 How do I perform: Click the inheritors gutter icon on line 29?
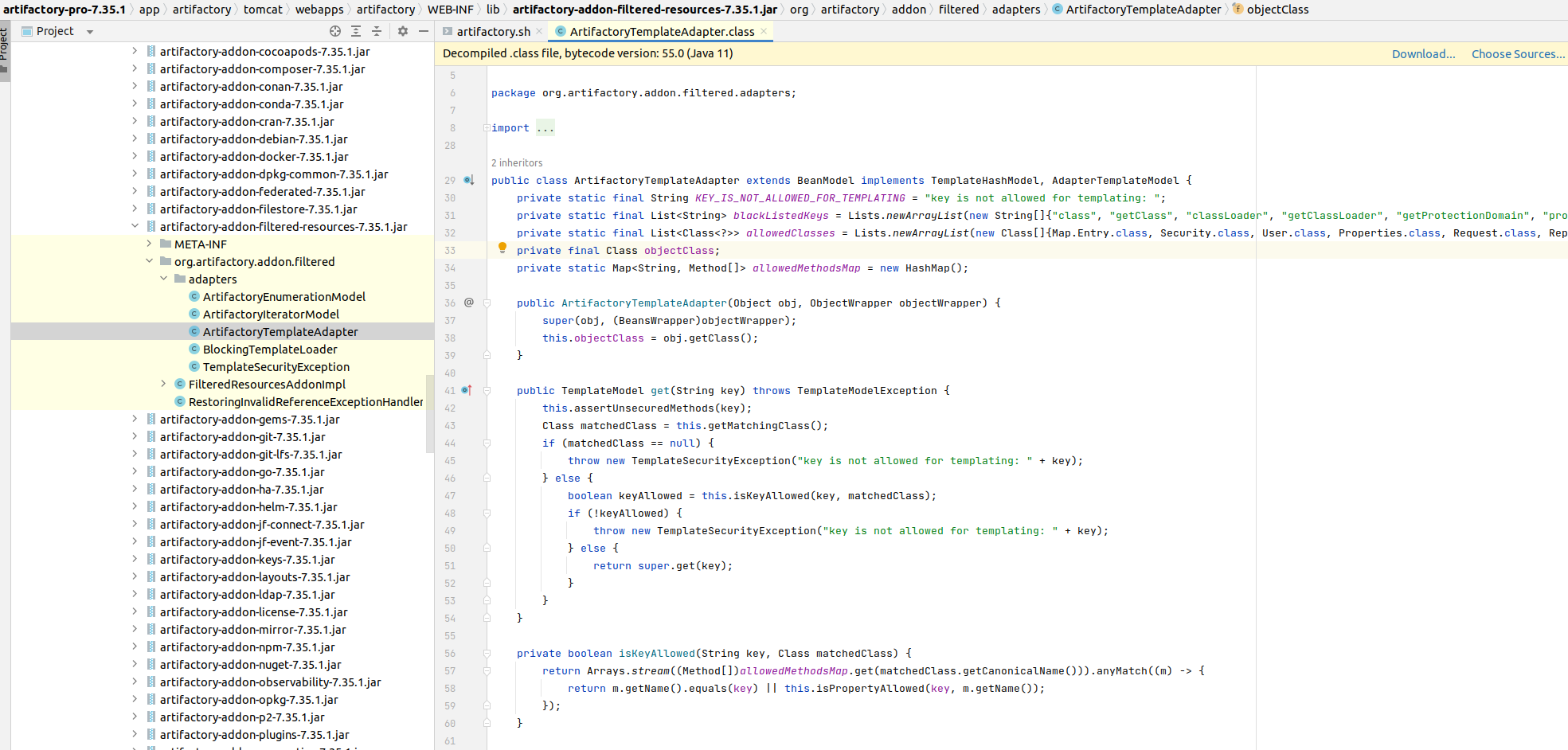pos(469,180)
